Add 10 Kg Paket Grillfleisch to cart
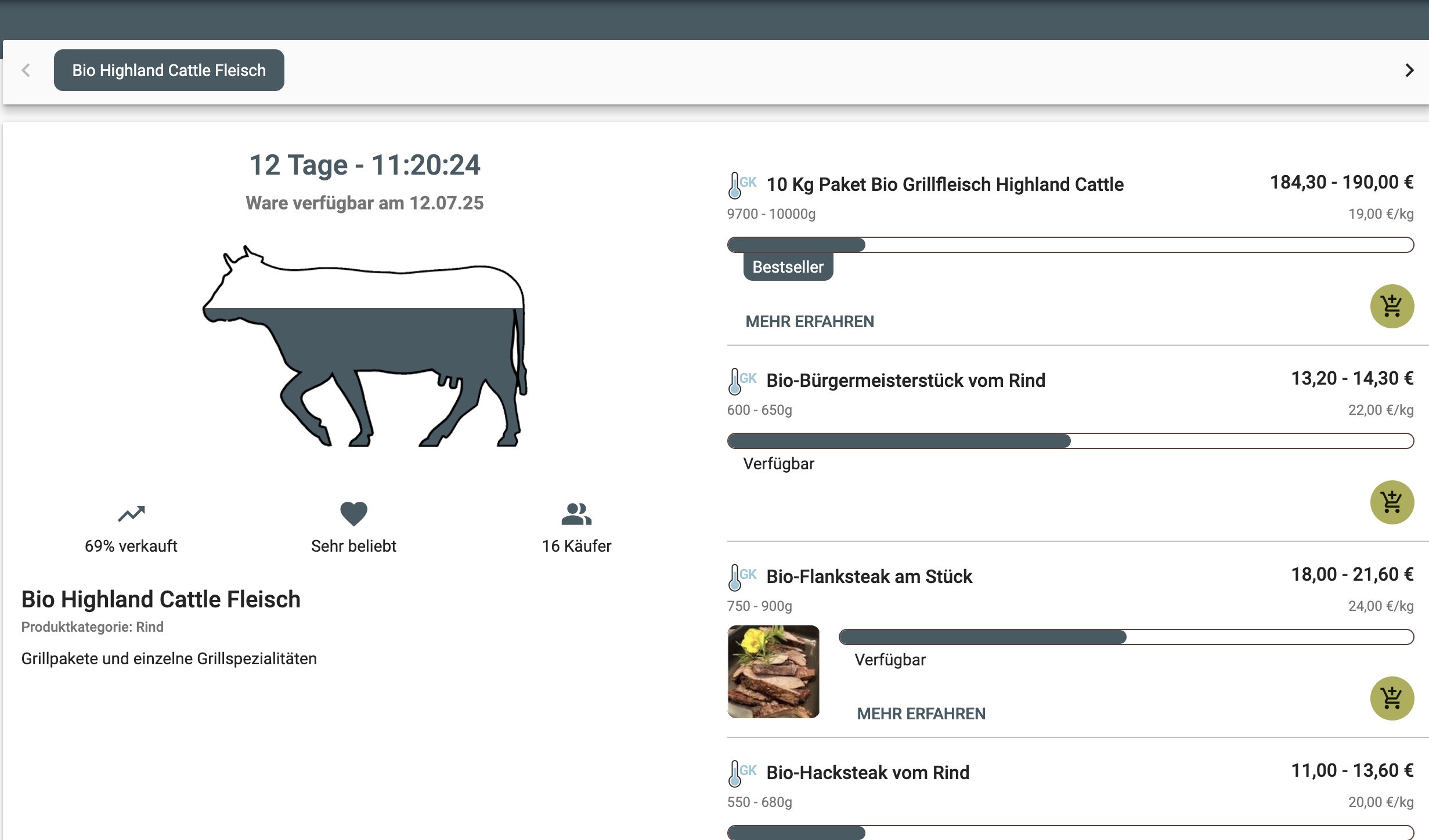The image size is (1429, 840). click(x=1392, y=306)
